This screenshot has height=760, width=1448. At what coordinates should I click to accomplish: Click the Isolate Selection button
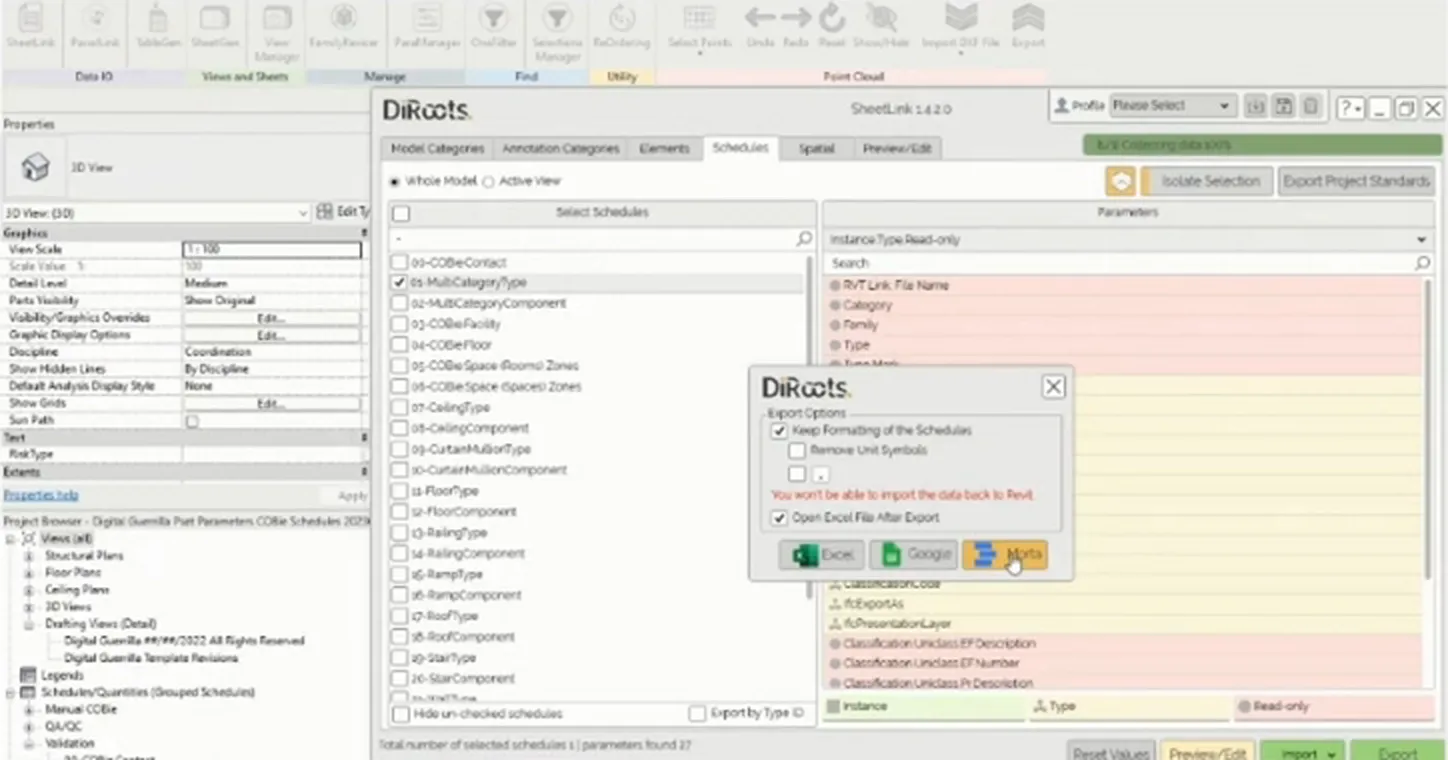1207,181
